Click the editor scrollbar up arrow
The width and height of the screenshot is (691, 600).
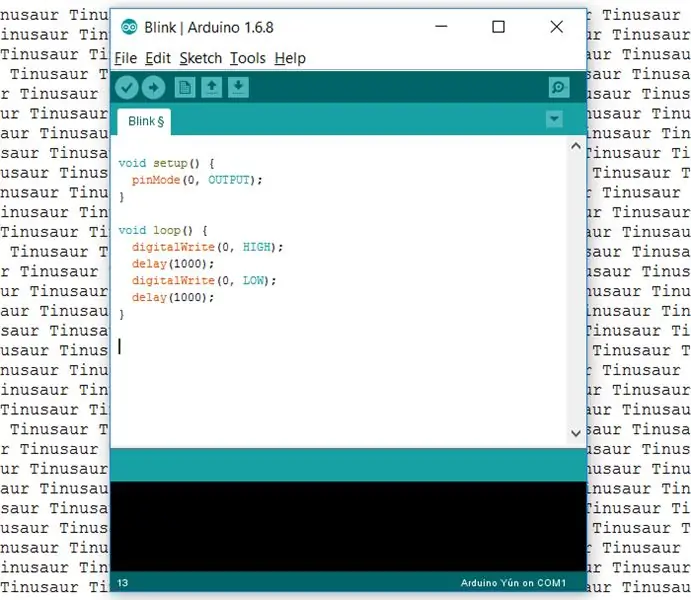click(x=576, y=146)
